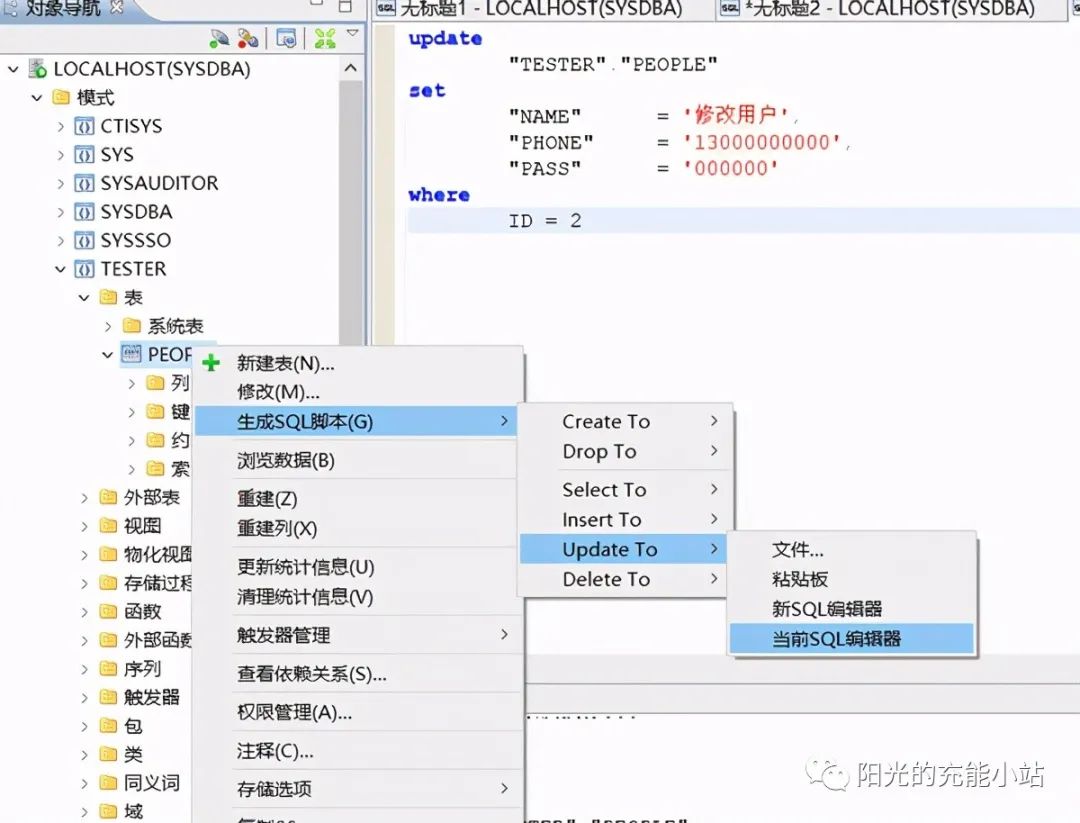Click the TESTER schema icon
This screenshot has height=823, width=1080.
(84, 269)
